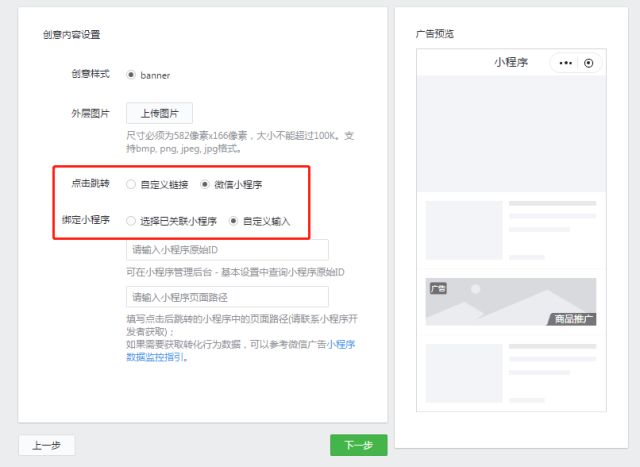The width and height of the screenshot is (640, 467).
Task: Click the ad banner image in preview
Action: coord(511,302)
